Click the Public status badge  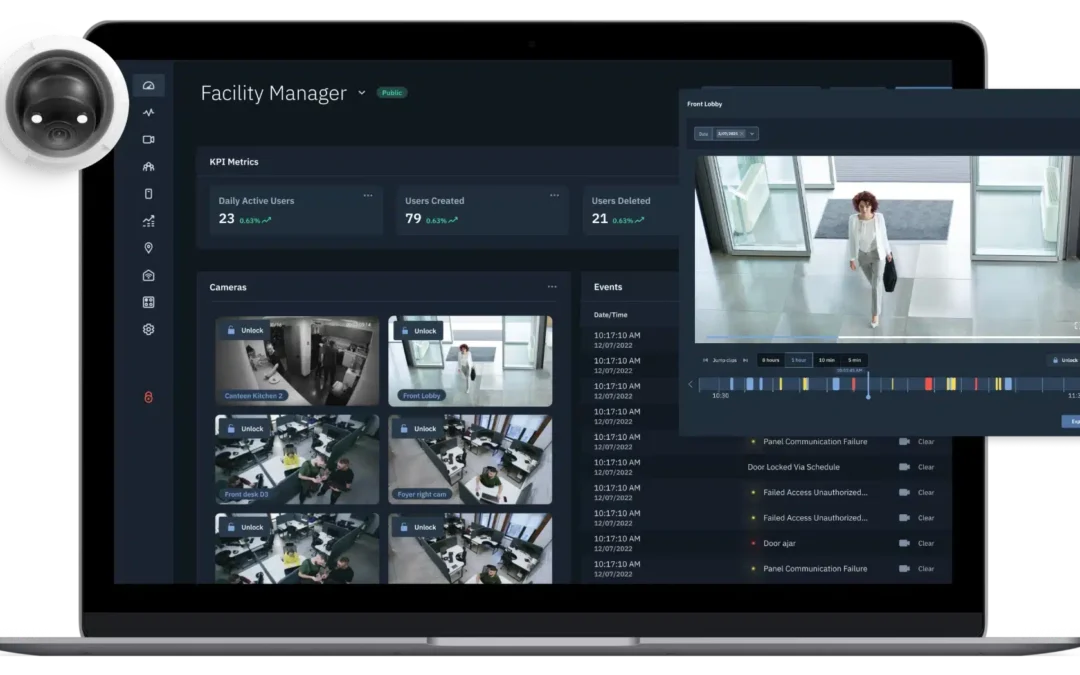click(392, 93)
